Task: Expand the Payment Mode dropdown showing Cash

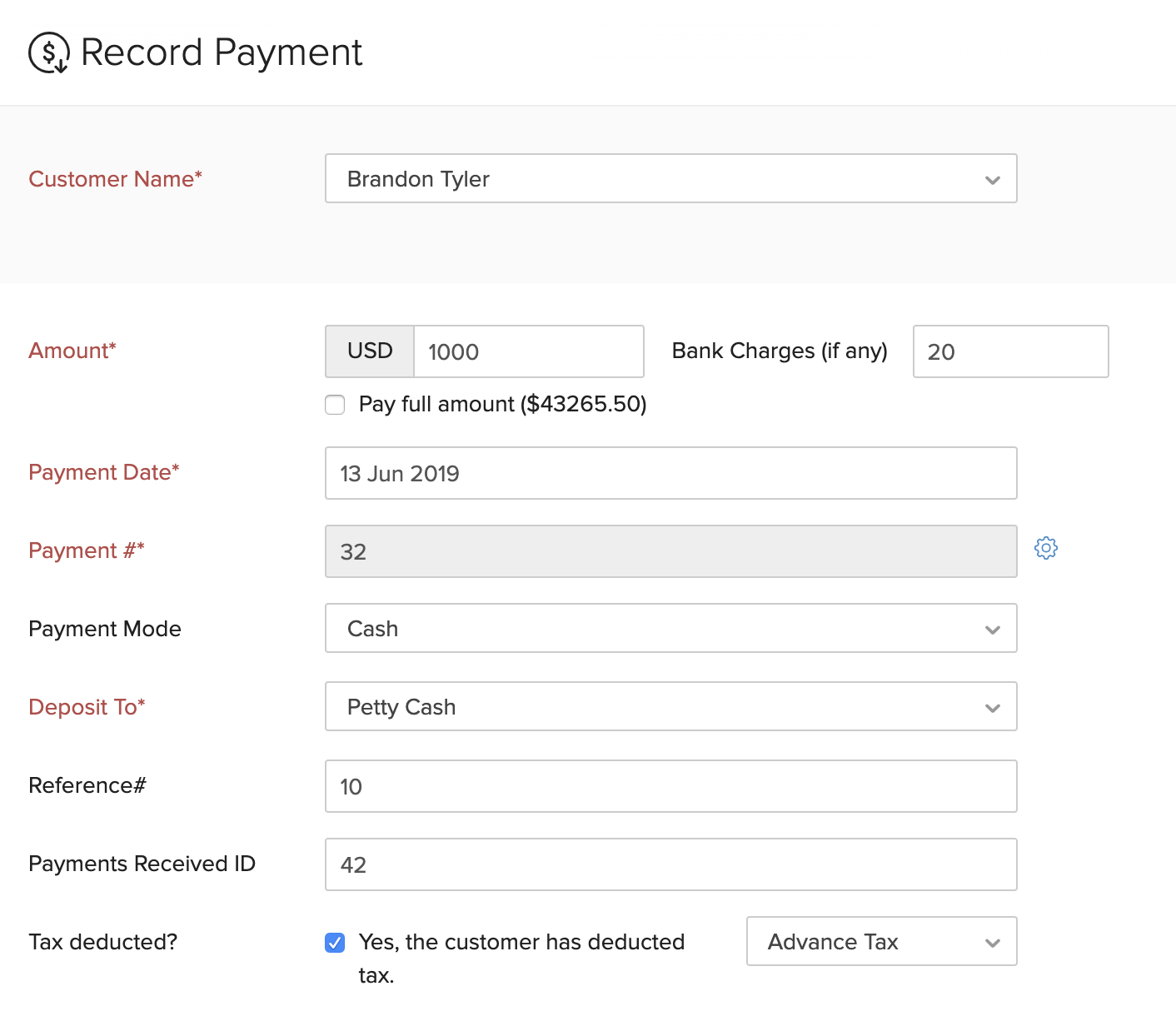Action: click(670, 628)
